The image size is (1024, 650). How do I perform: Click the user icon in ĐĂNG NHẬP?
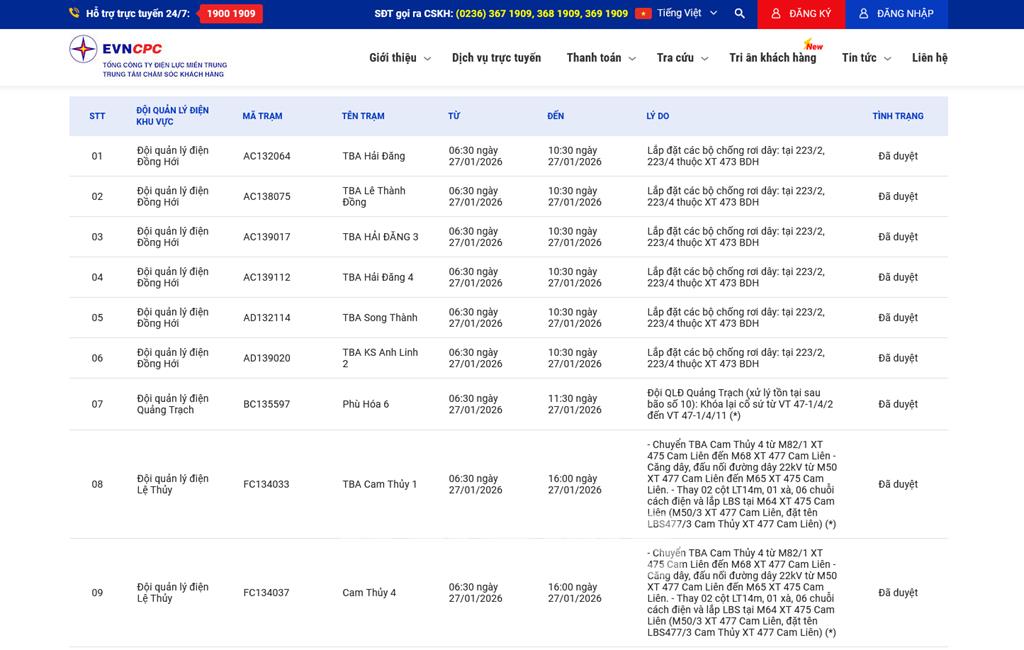point(864,14)
